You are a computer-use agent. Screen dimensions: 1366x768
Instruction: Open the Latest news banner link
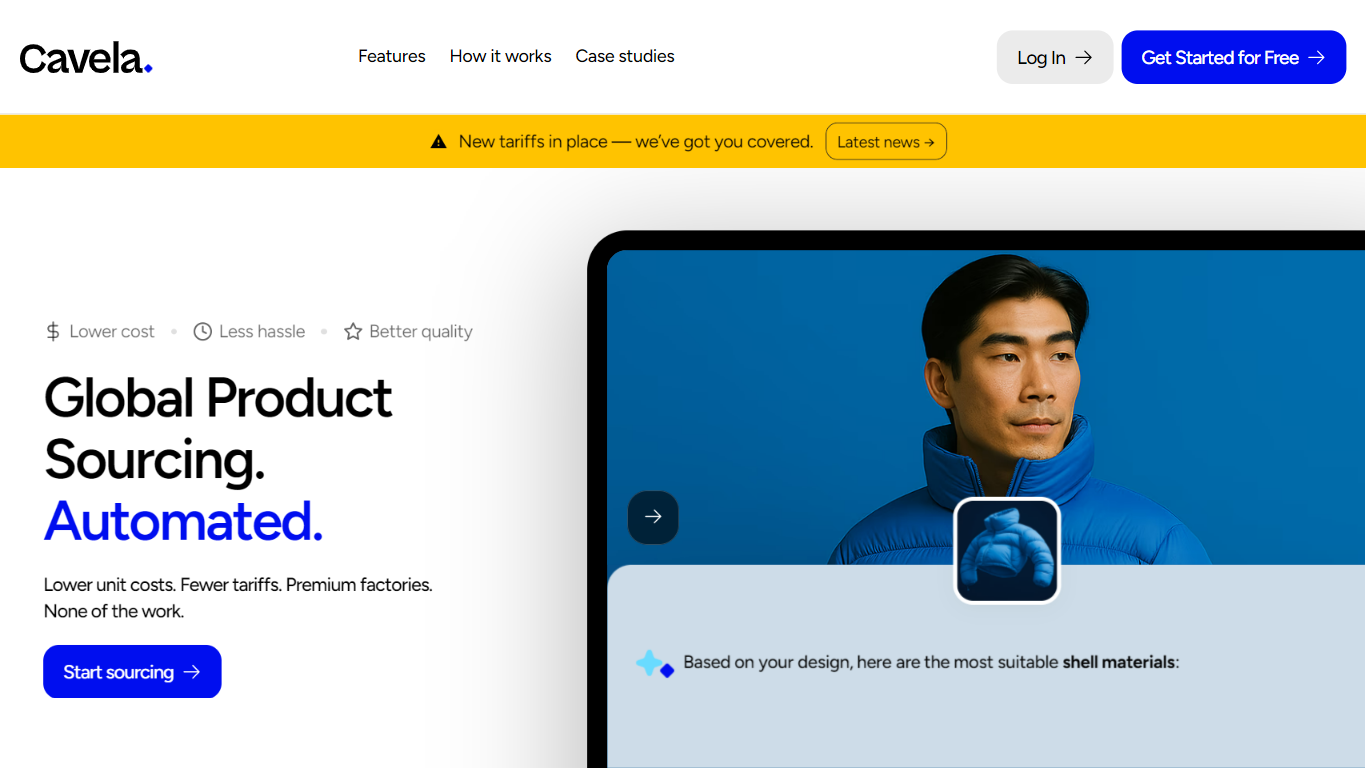tap(886, 142)
